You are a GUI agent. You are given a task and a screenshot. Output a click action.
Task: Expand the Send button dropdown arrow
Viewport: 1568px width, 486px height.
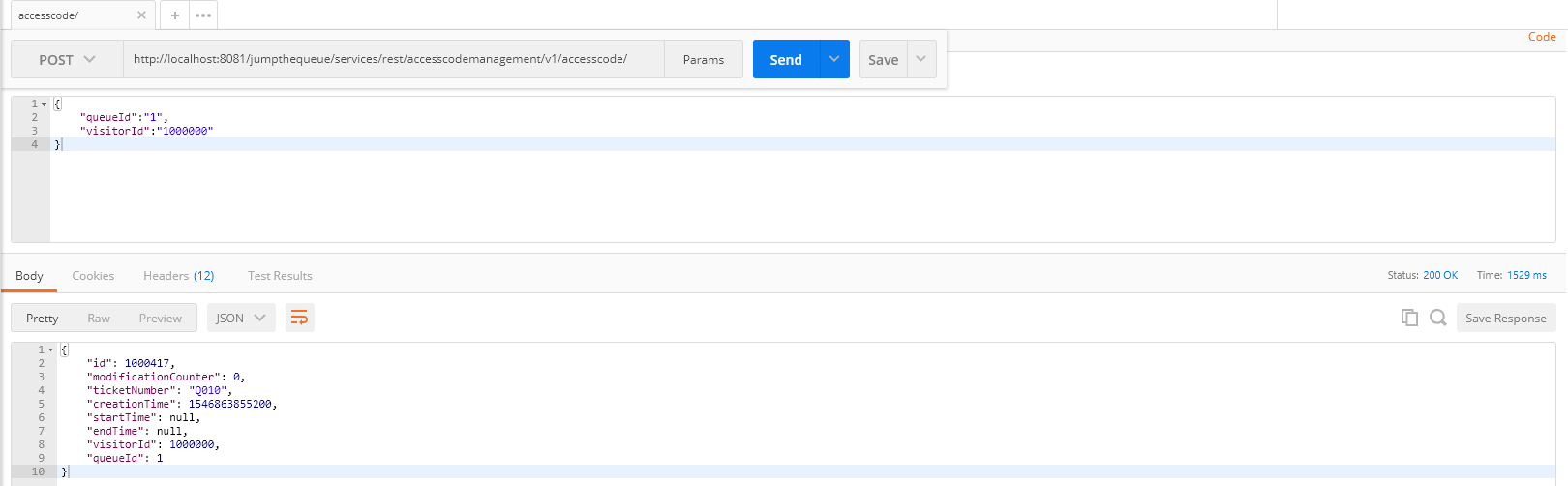tap(834, 59)
